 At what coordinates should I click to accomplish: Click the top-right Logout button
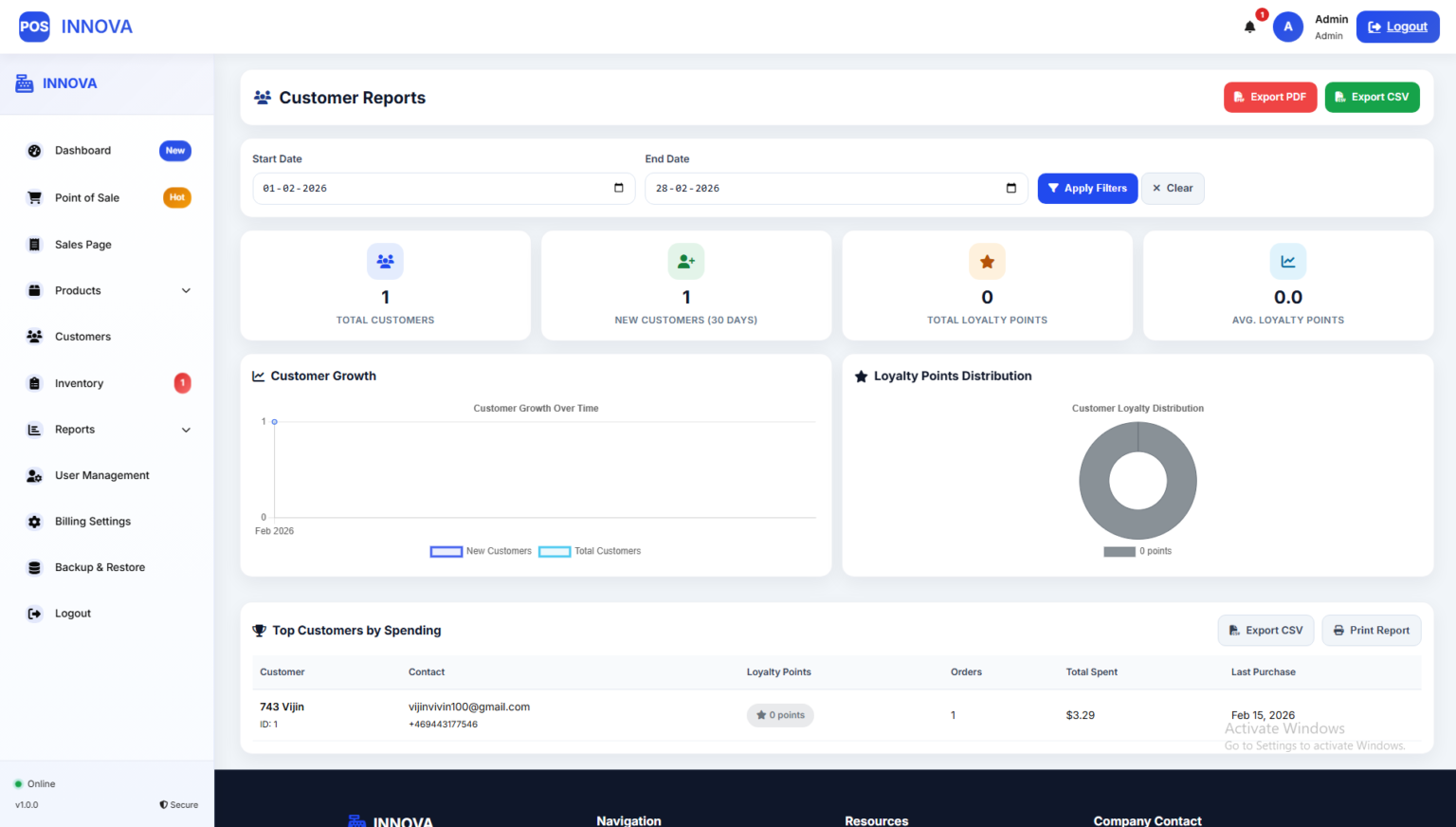coord(1397,27)
